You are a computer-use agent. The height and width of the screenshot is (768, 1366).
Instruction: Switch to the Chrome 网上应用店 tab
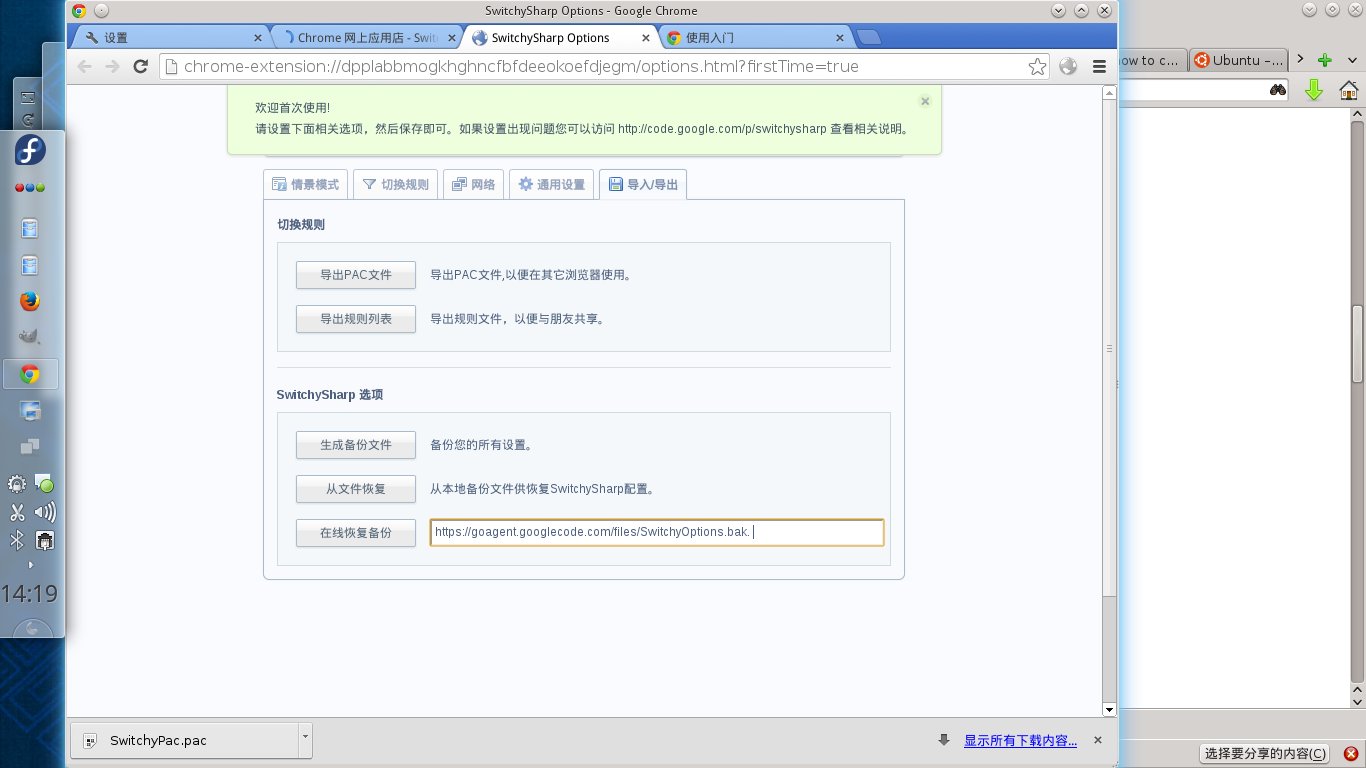tap(365, 38)
